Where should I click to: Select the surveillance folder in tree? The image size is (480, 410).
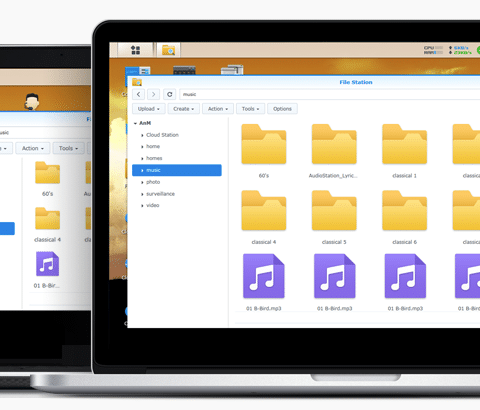tap(160, 194)
